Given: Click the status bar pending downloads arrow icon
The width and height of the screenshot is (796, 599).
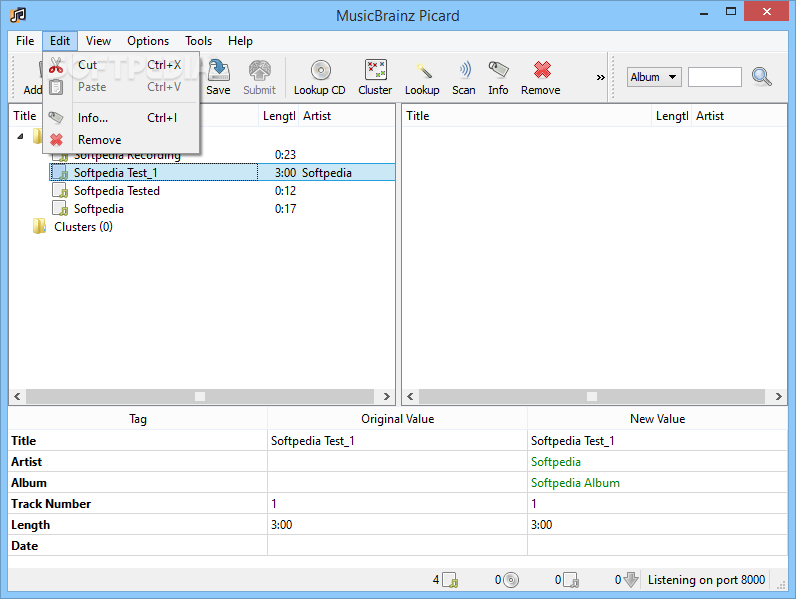Looking at the screenshot, I should pos(631,580).
